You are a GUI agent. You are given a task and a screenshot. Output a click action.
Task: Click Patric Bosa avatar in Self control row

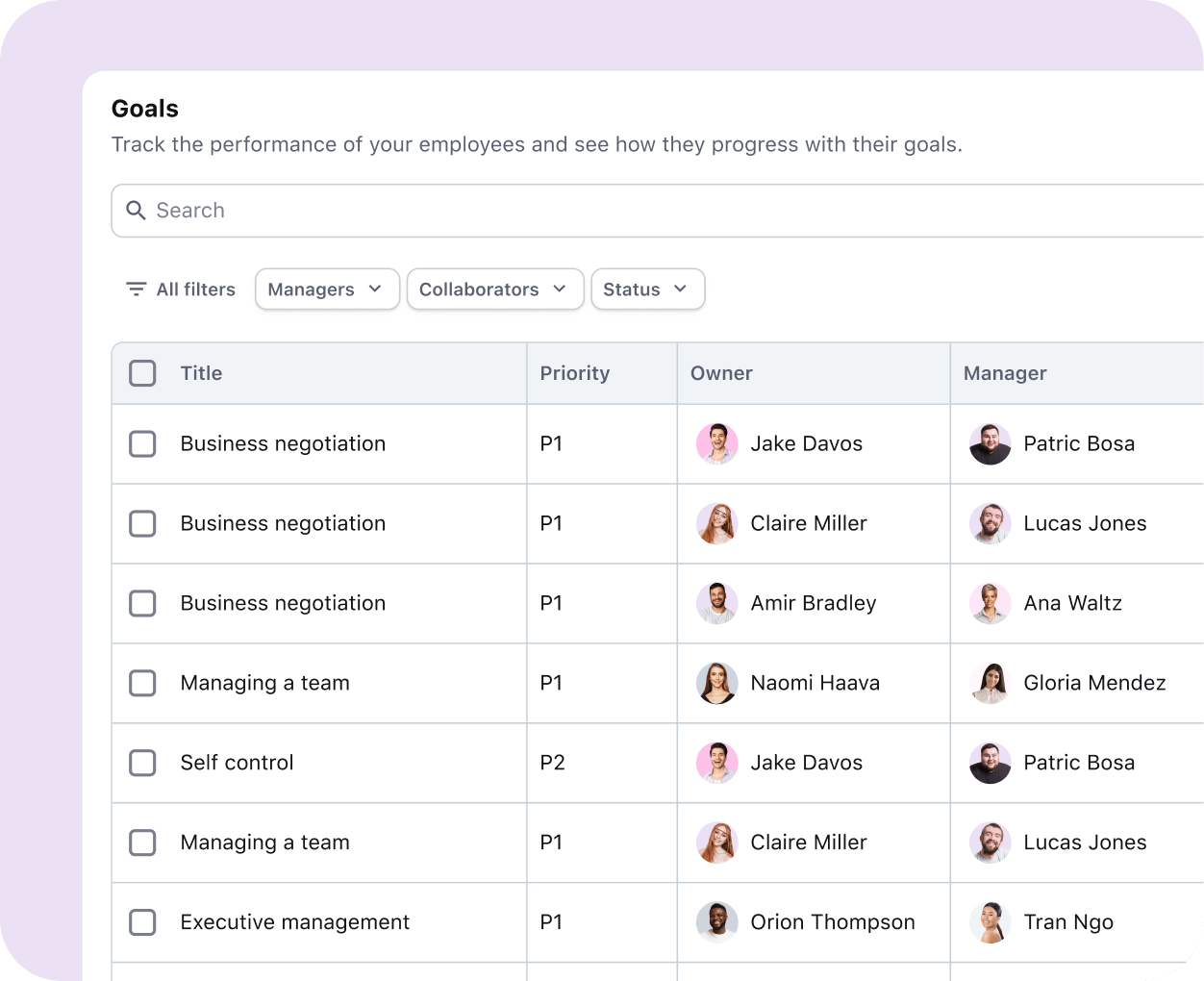point(991,764)
